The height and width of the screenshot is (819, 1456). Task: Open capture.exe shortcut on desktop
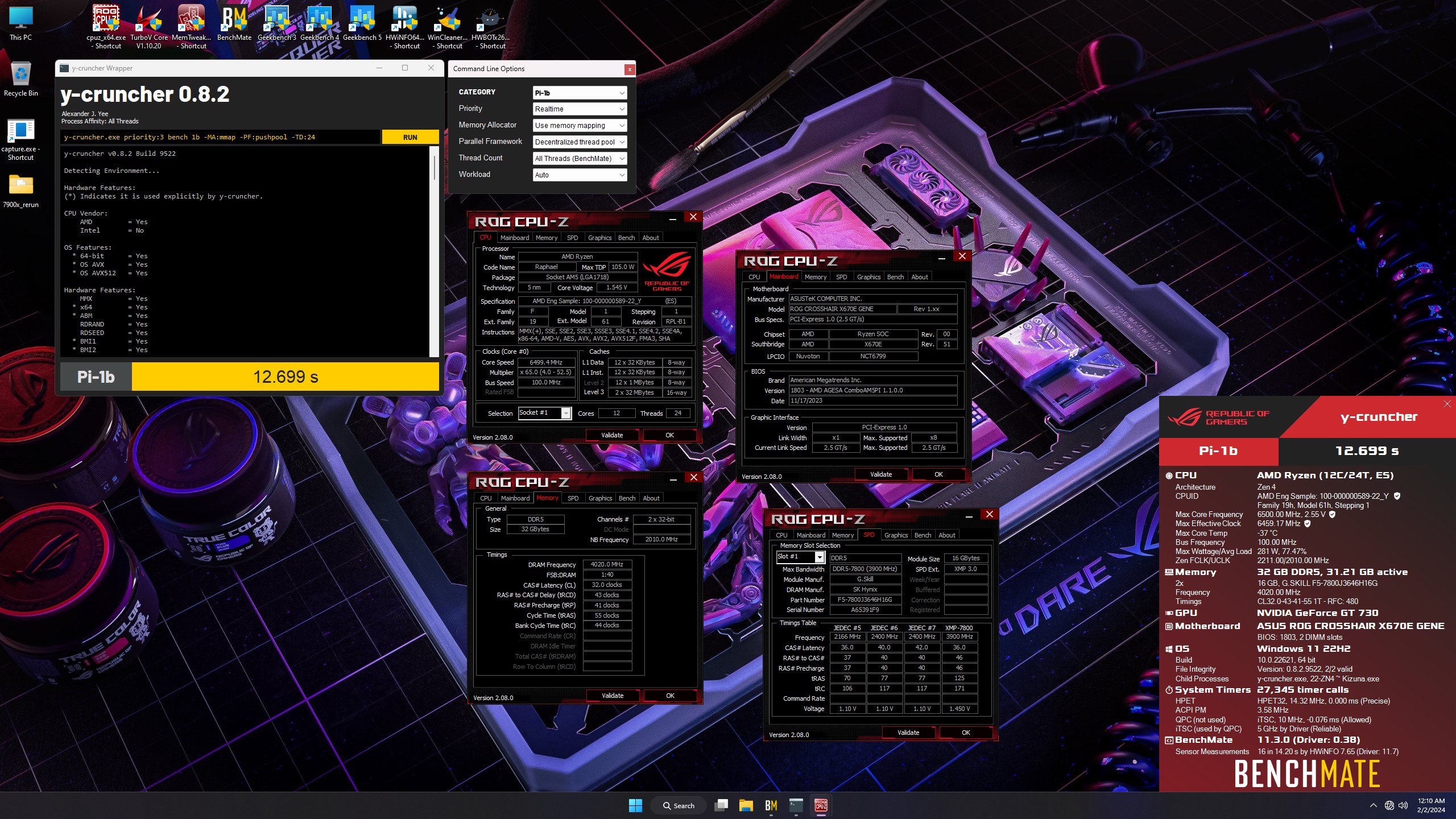[21, 139]
